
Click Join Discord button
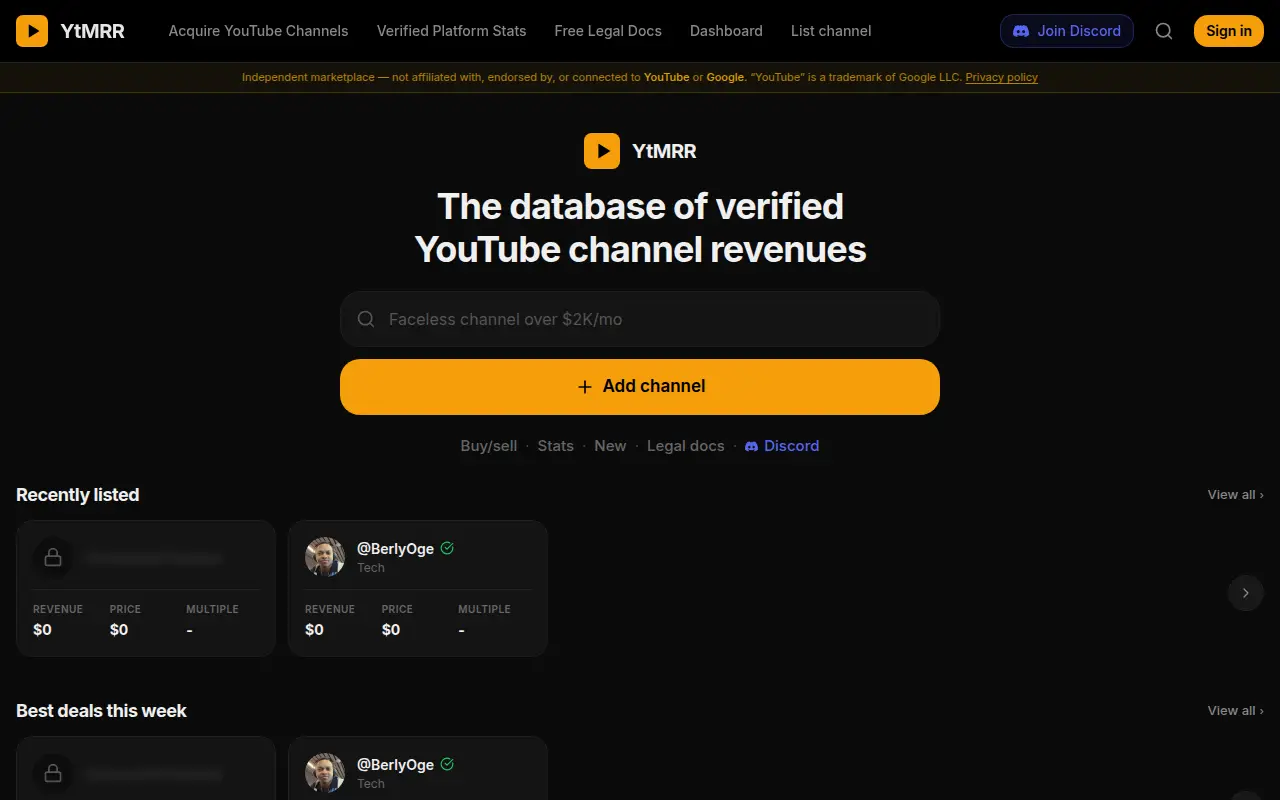pyautogui.click(x=1067, y=31)
